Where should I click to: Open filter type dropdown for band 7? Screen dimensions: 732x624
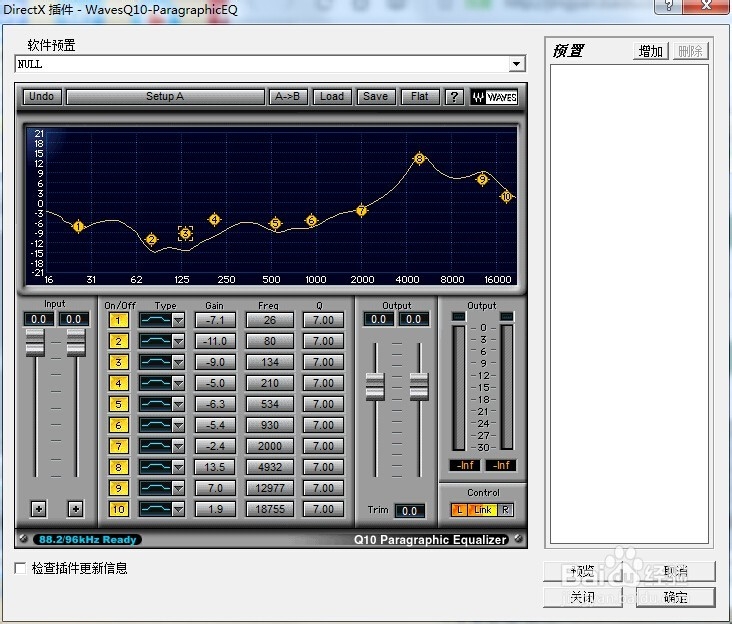[178, 446]
